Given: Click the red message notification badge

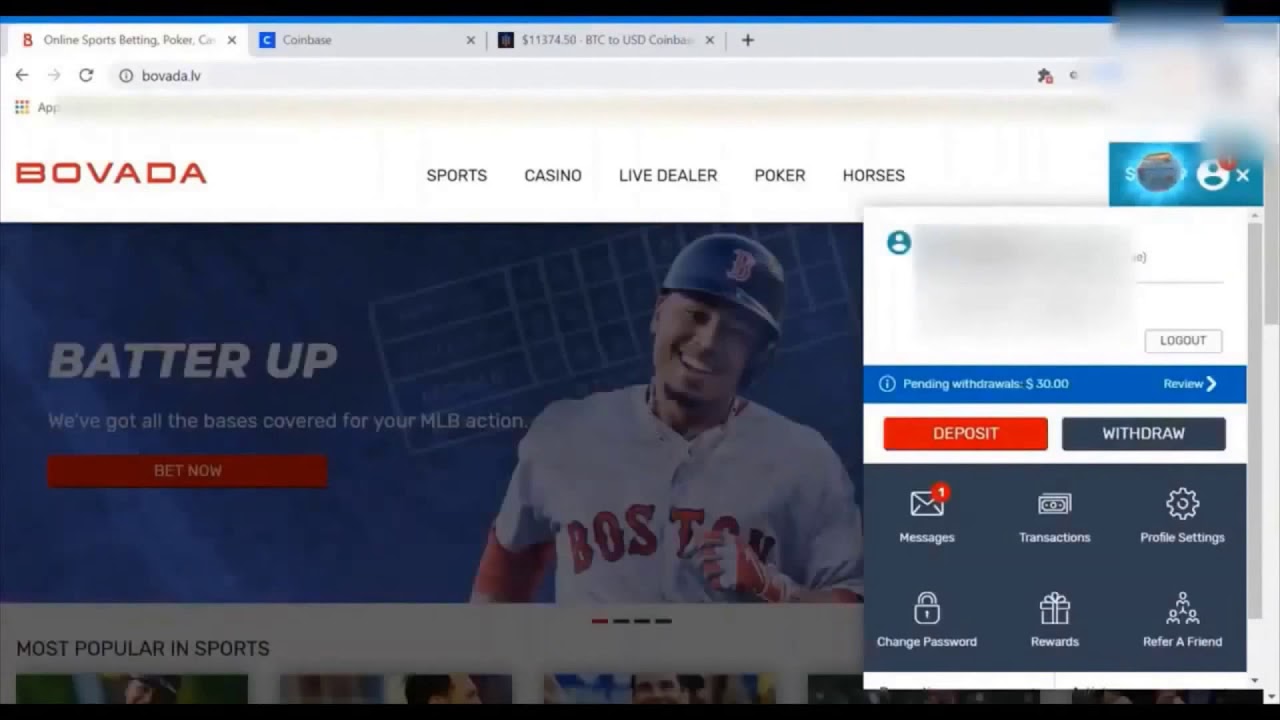Looking at the screenshot, I should coord(941,492).
